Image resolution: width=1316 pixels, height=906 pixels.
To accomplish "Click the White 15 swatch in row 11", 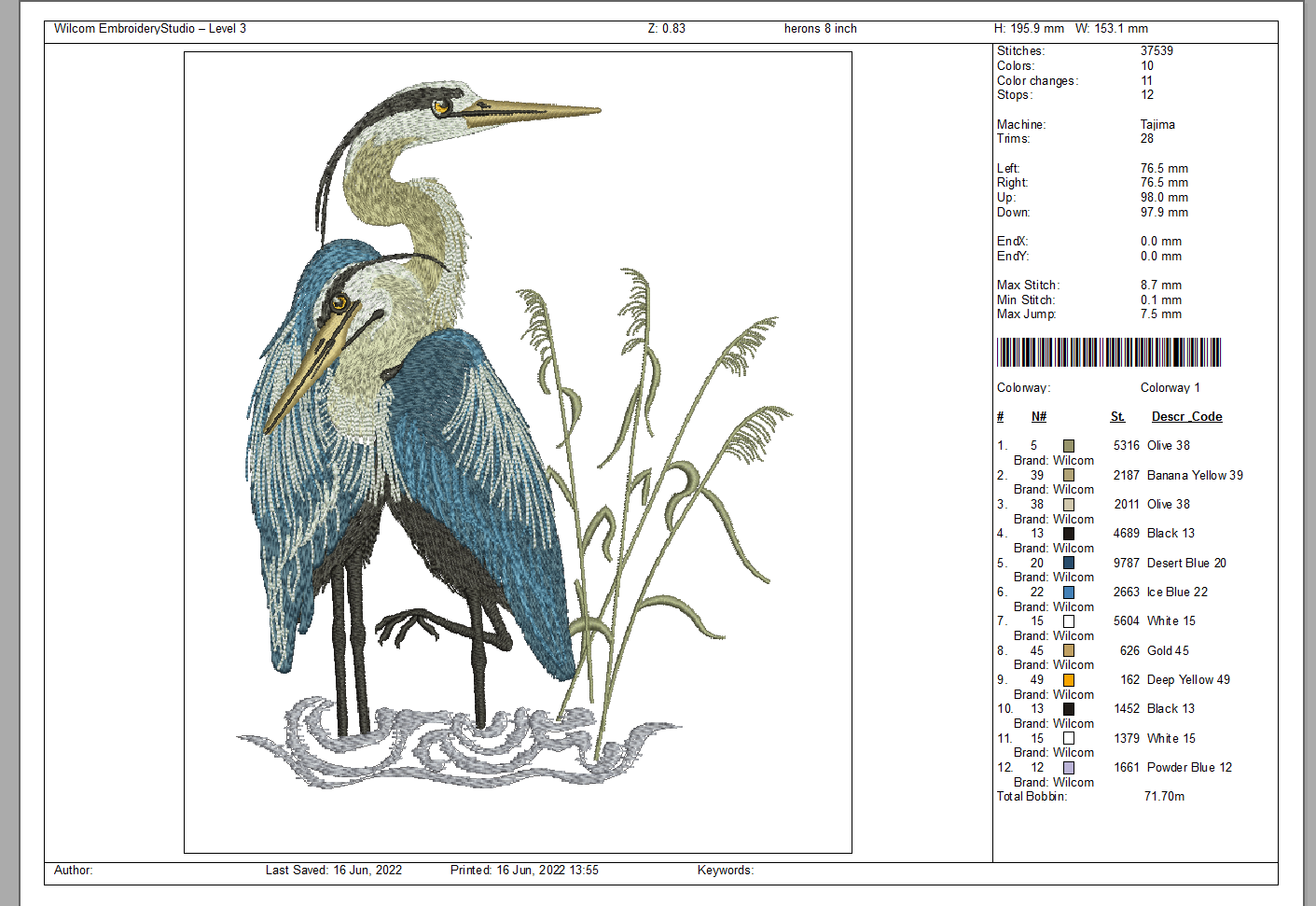I will [x=1069, y=738].
